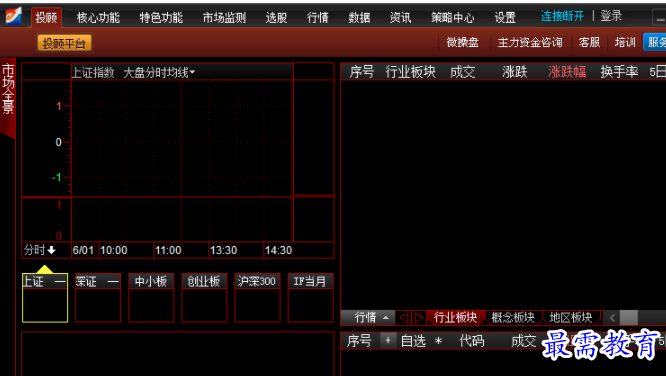Sort by 代码 column header

(x=471, y=341)
